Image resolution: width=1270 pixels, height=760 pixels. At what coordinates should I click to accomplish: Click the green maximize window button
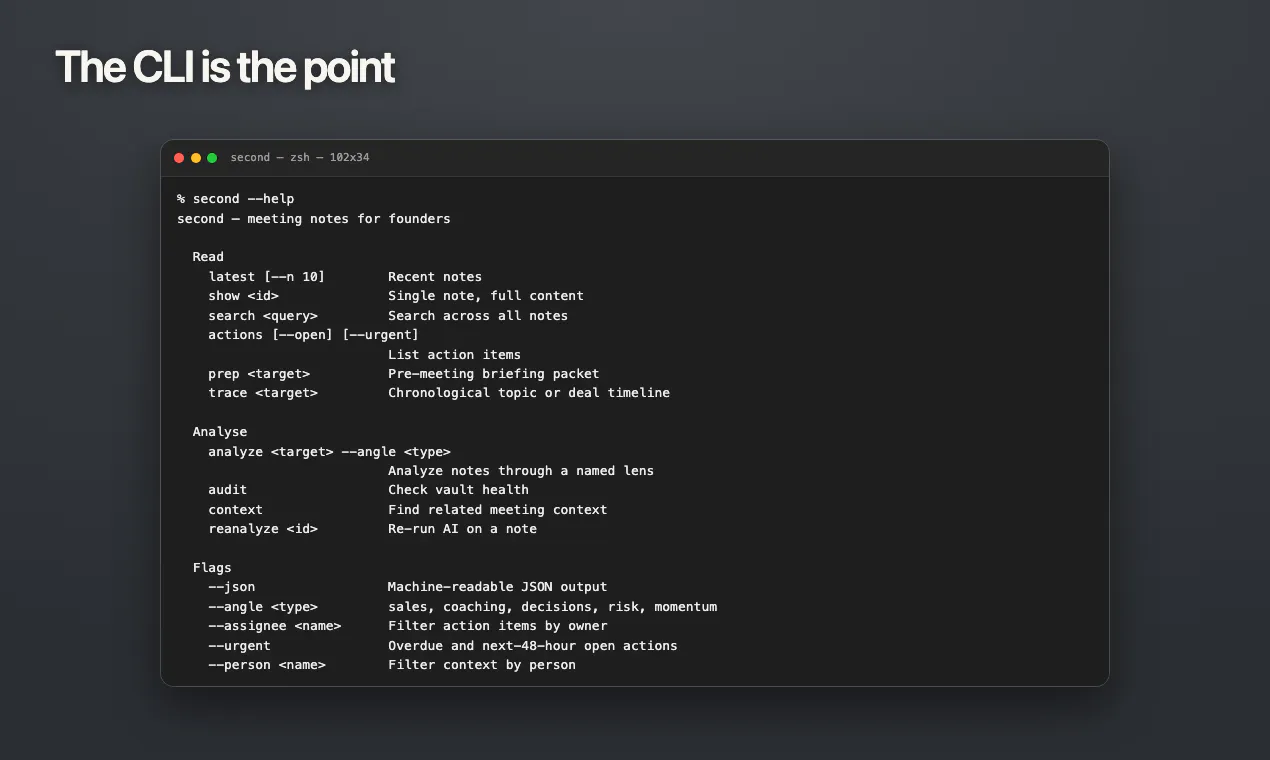212,158
